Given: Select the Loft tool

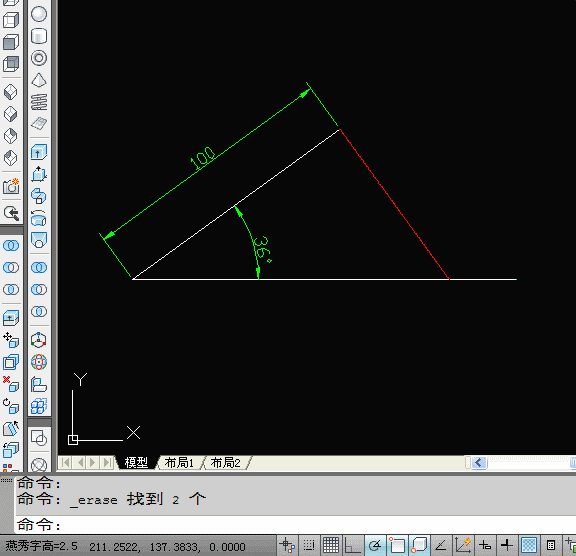Looking at the screenshot, I should pos(39,240).
